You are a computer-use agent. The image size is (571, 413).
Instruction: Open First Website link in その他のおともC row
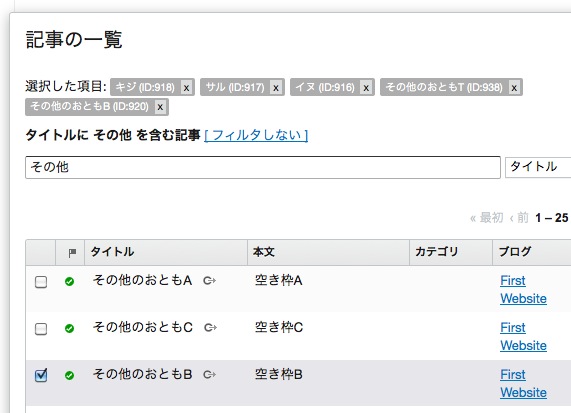point(523,337)
